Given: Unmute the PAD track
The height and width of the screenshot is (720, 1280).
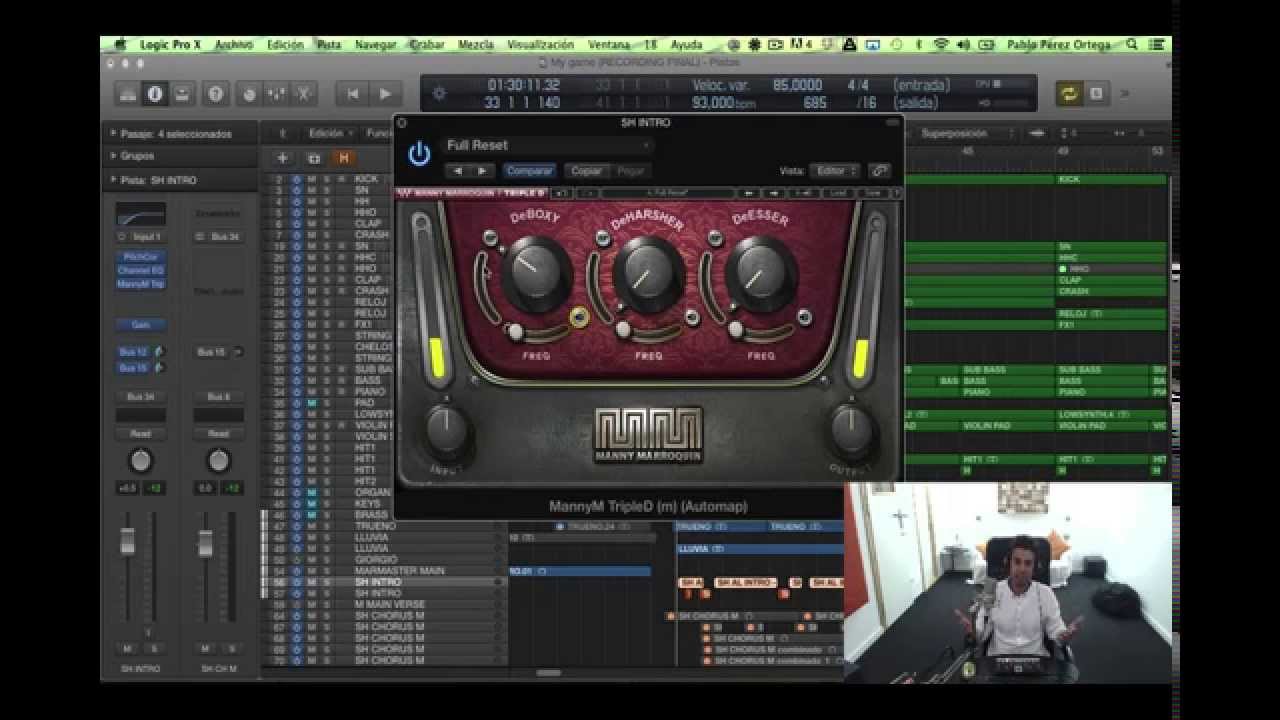Looking at the screenshot, I should [x=311, y=403].
